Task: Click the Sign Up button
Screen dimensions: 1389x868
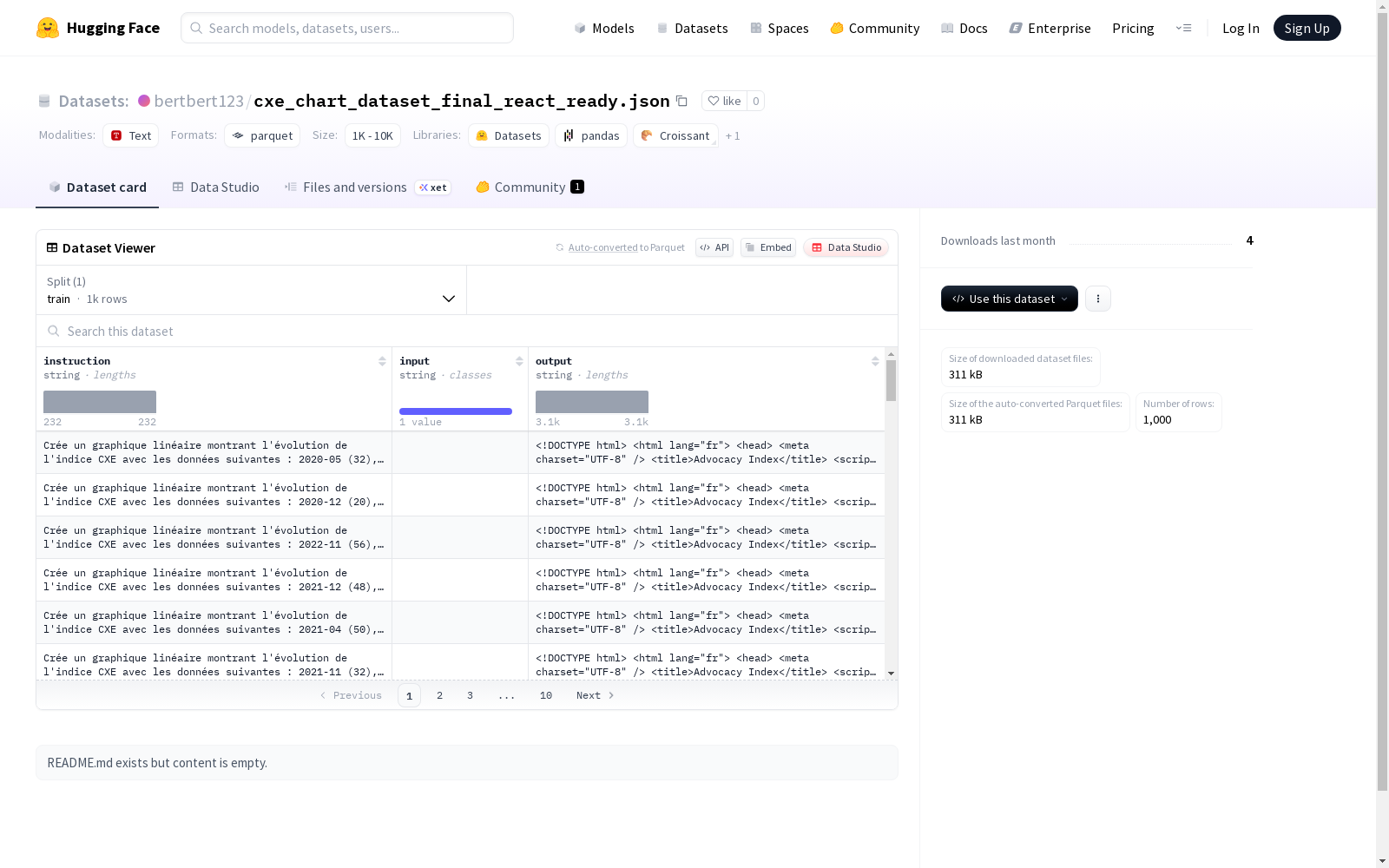Action: pyautogui.click(x=1307, y=28)
